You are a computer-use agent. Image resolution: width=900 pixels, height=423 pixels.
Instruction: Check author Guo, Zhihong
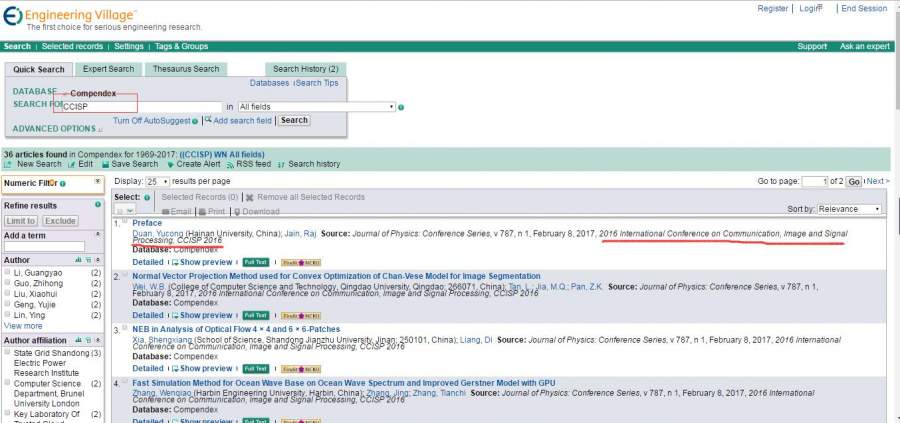coord(7,283)
